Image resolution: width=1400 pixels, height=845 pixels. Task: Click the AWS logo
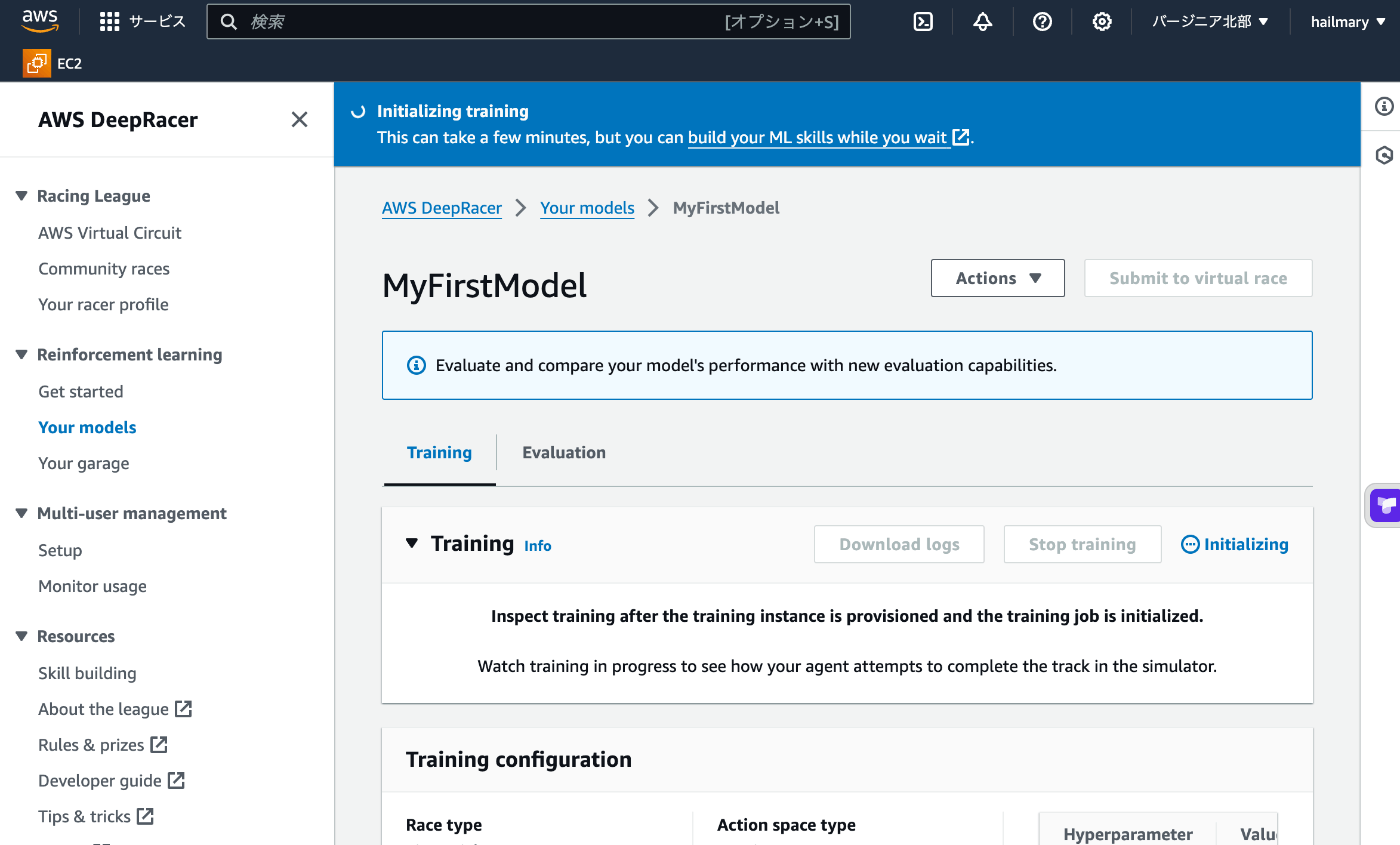pyautogui.click(x=40, y=21)
